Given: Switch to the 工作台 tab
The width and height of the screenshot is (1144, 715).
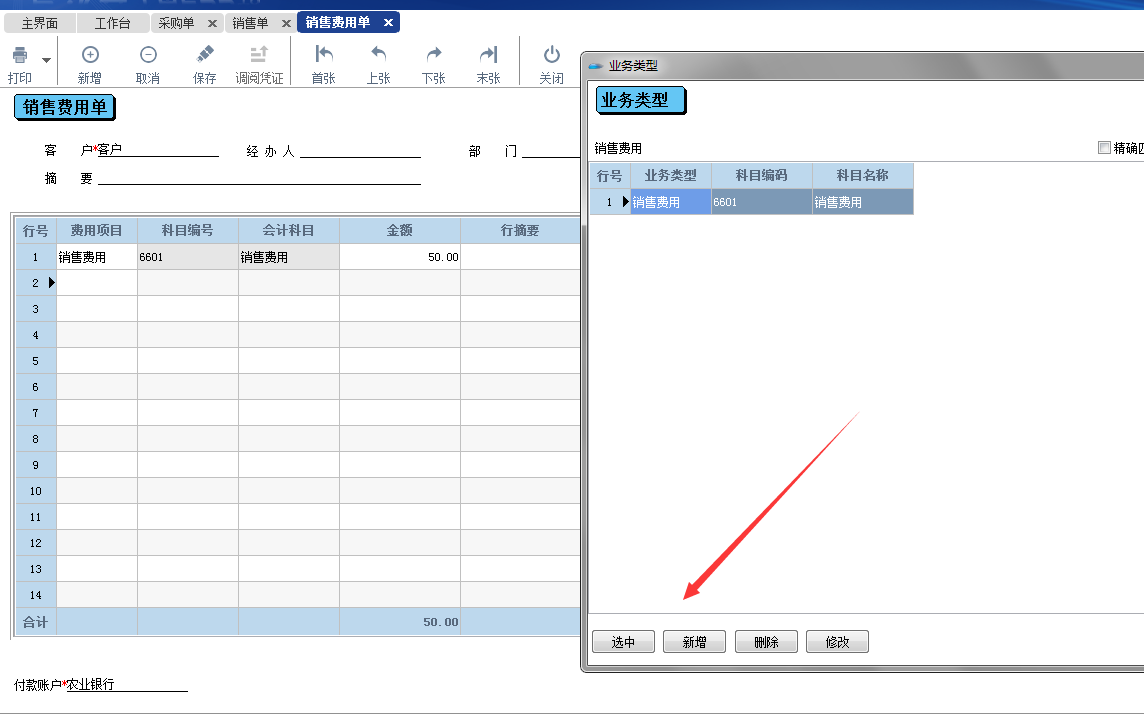Looking at the screenshot, I should click(x=112, y=23).
